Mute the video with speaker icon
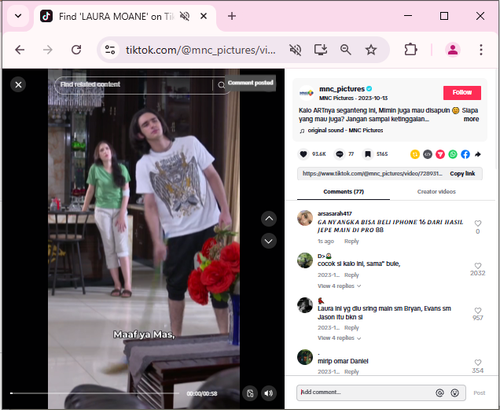 269,393
